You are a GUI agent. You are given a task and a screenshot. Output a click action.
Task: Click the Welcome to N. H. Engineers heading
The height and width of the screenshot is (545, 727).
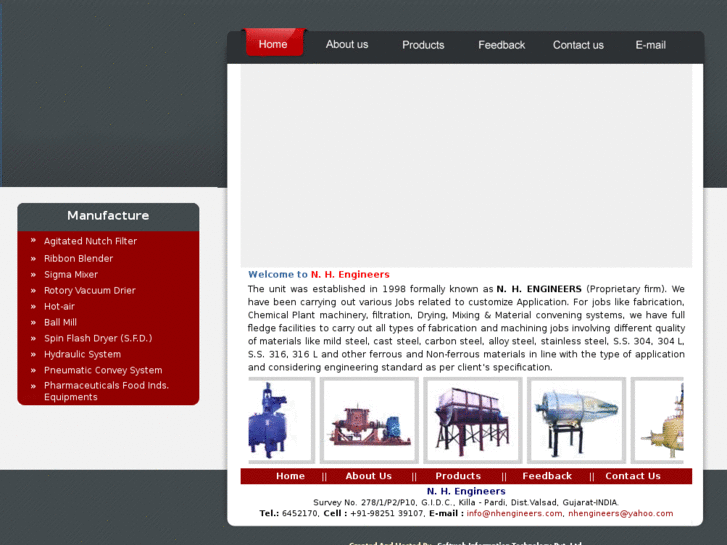pyautogui.click(x=319, y=275)
